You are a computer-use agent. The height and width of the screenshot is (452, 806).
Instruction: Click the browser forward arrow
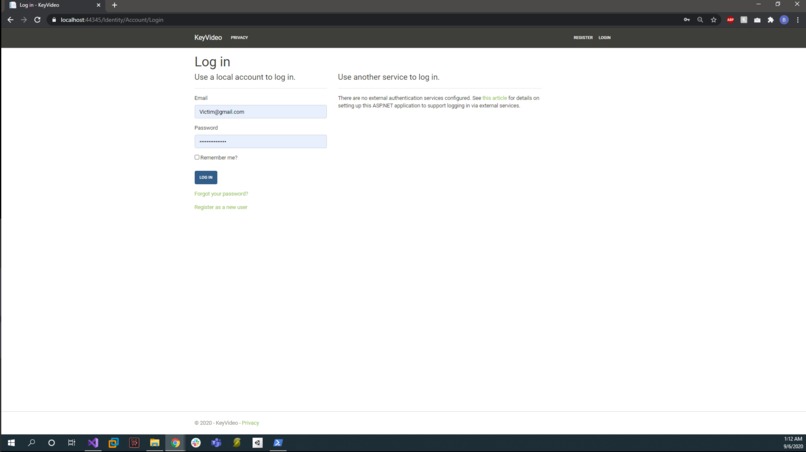24,20
